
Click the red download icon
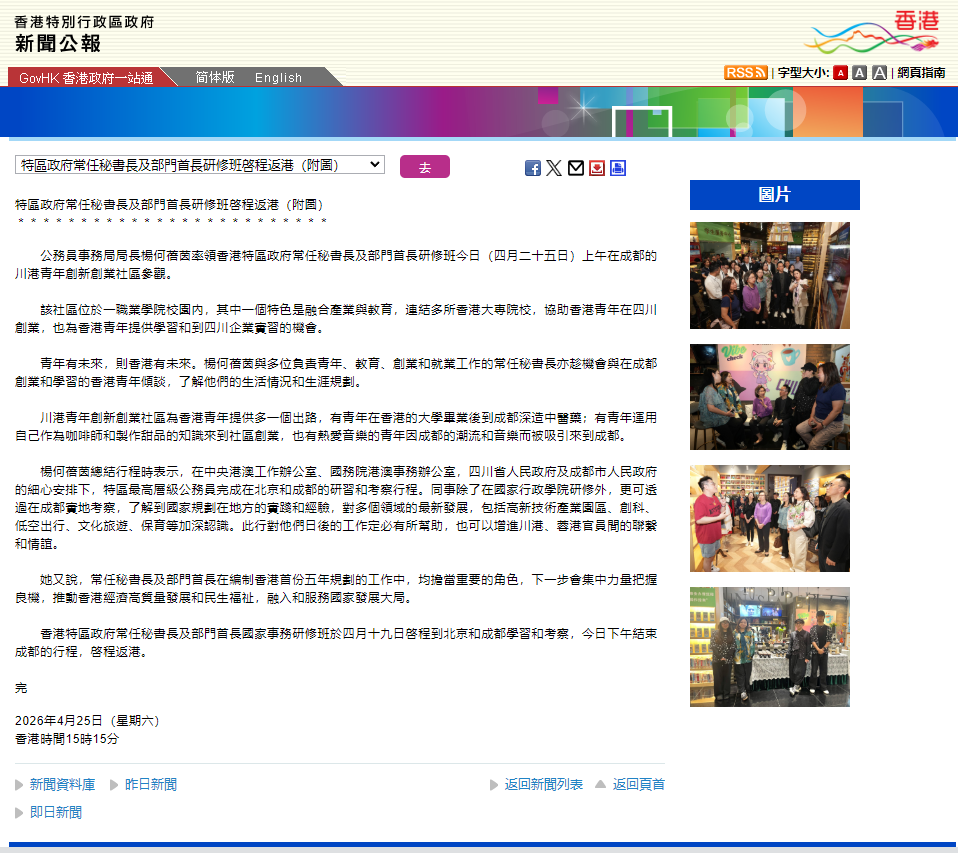click(597, 168)
